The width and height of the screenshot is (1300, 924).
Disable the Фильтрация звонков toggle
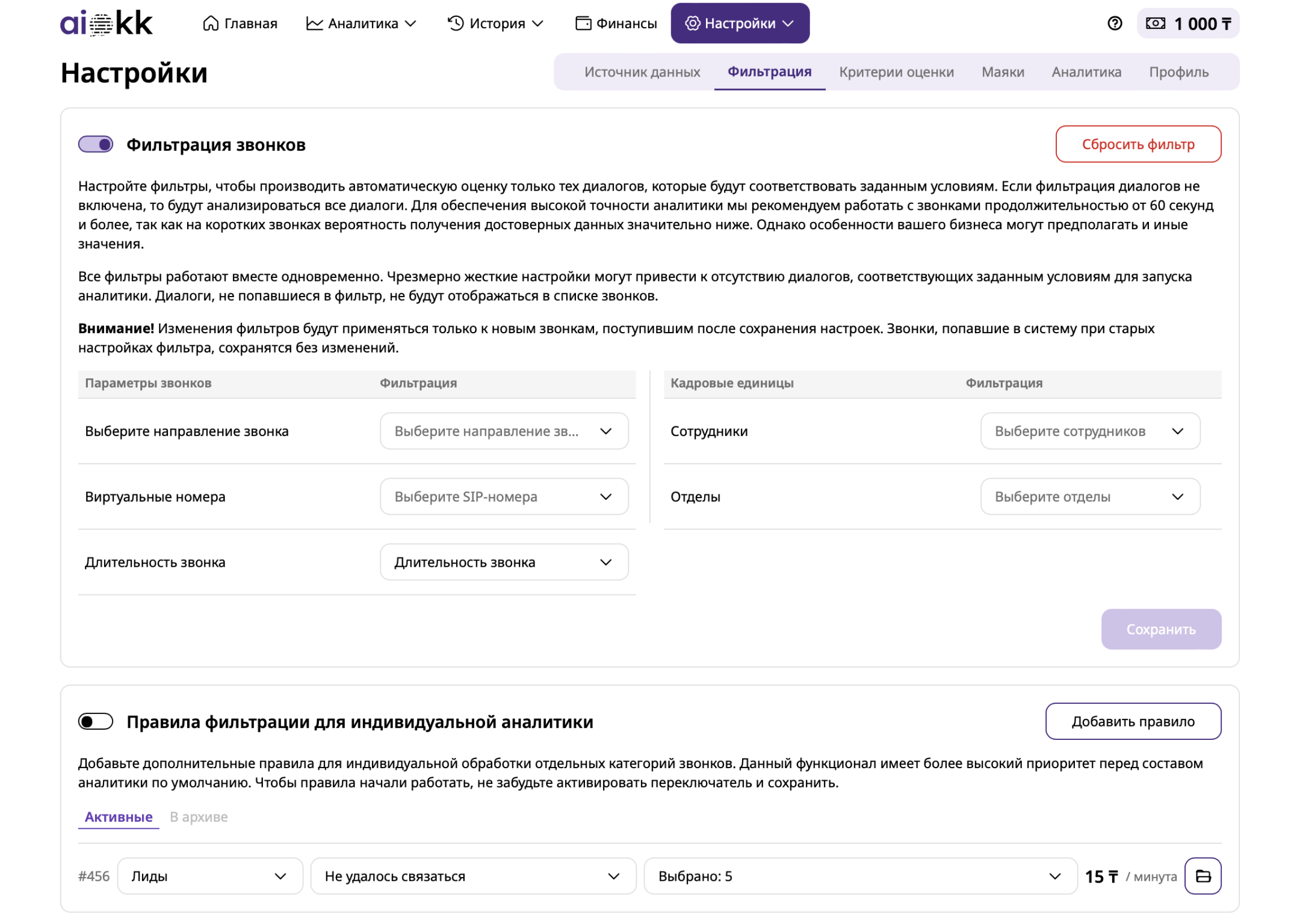(96, 144)
